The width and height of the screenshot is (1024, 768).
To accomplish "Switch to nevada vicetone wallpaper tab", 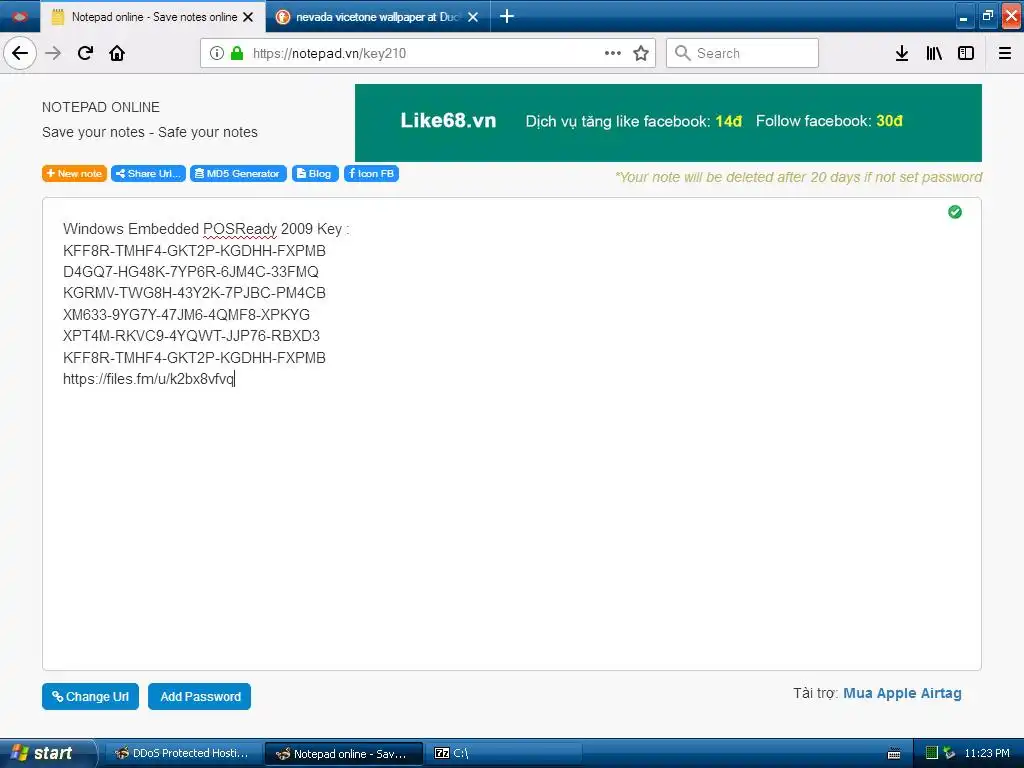I will click(x=378, y=17).
